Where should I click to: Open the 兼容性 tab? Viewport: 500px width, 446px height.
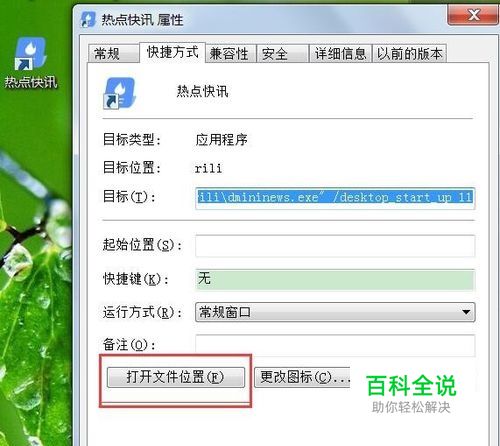pos(230,54)
